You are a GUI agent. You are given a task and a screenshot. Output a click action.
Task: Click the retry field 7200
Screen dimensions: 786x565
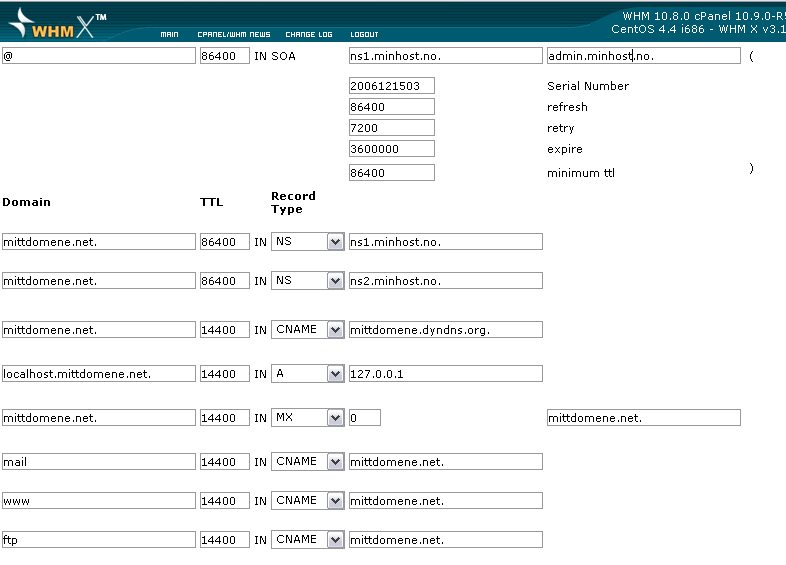pyautogui.click(x=392, y=128)
